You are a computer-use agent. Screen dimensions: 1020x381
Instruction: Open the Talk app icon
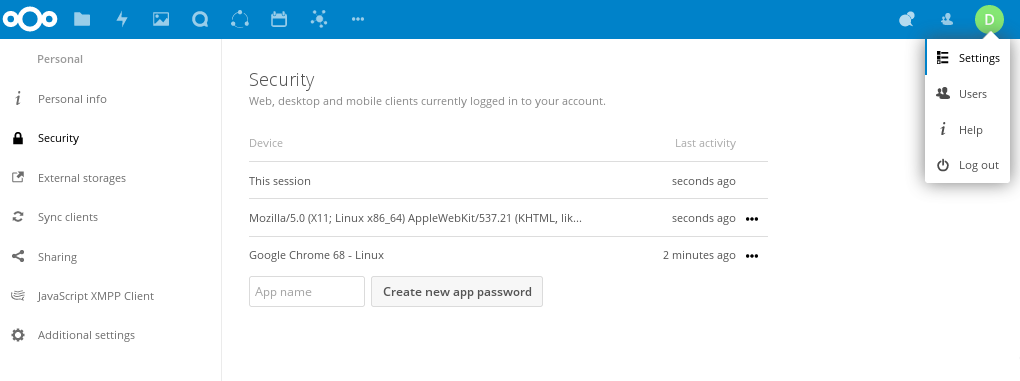point(200,20)
